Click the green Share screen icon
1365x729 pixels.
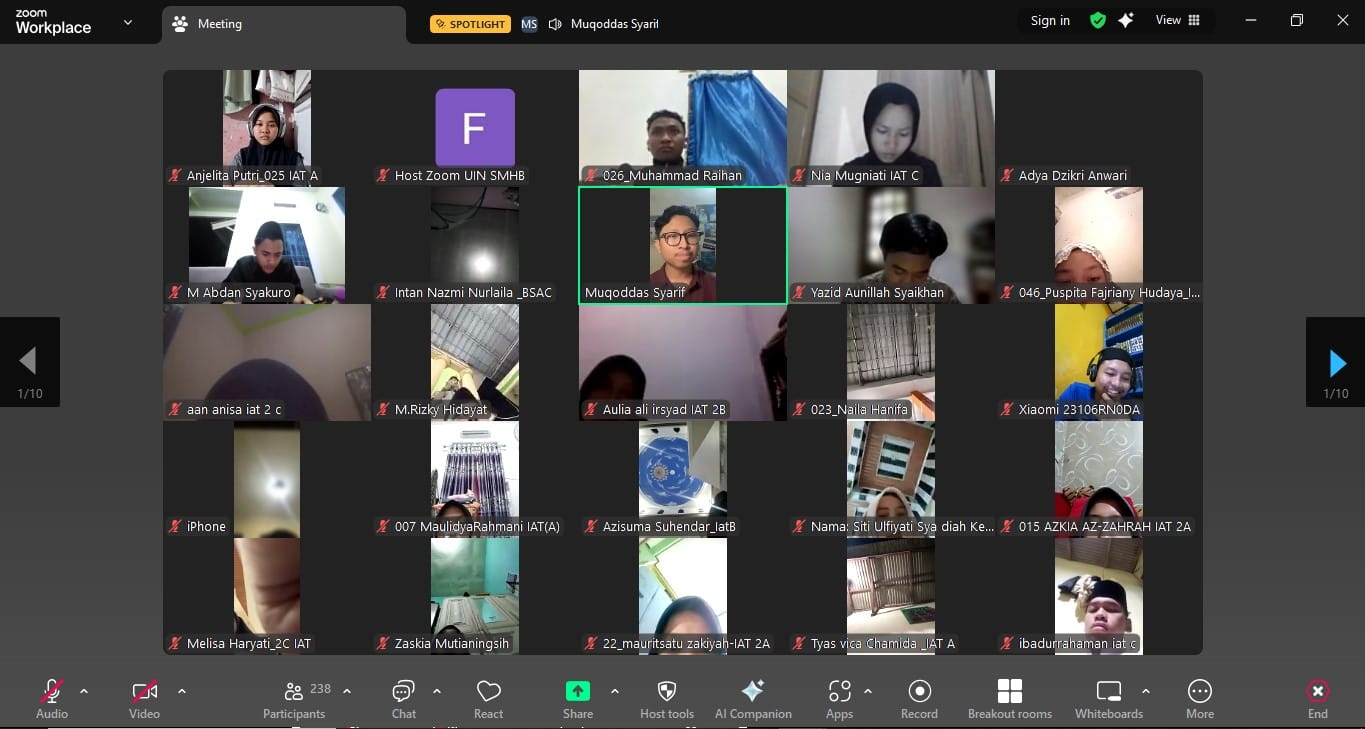(577, 691)
